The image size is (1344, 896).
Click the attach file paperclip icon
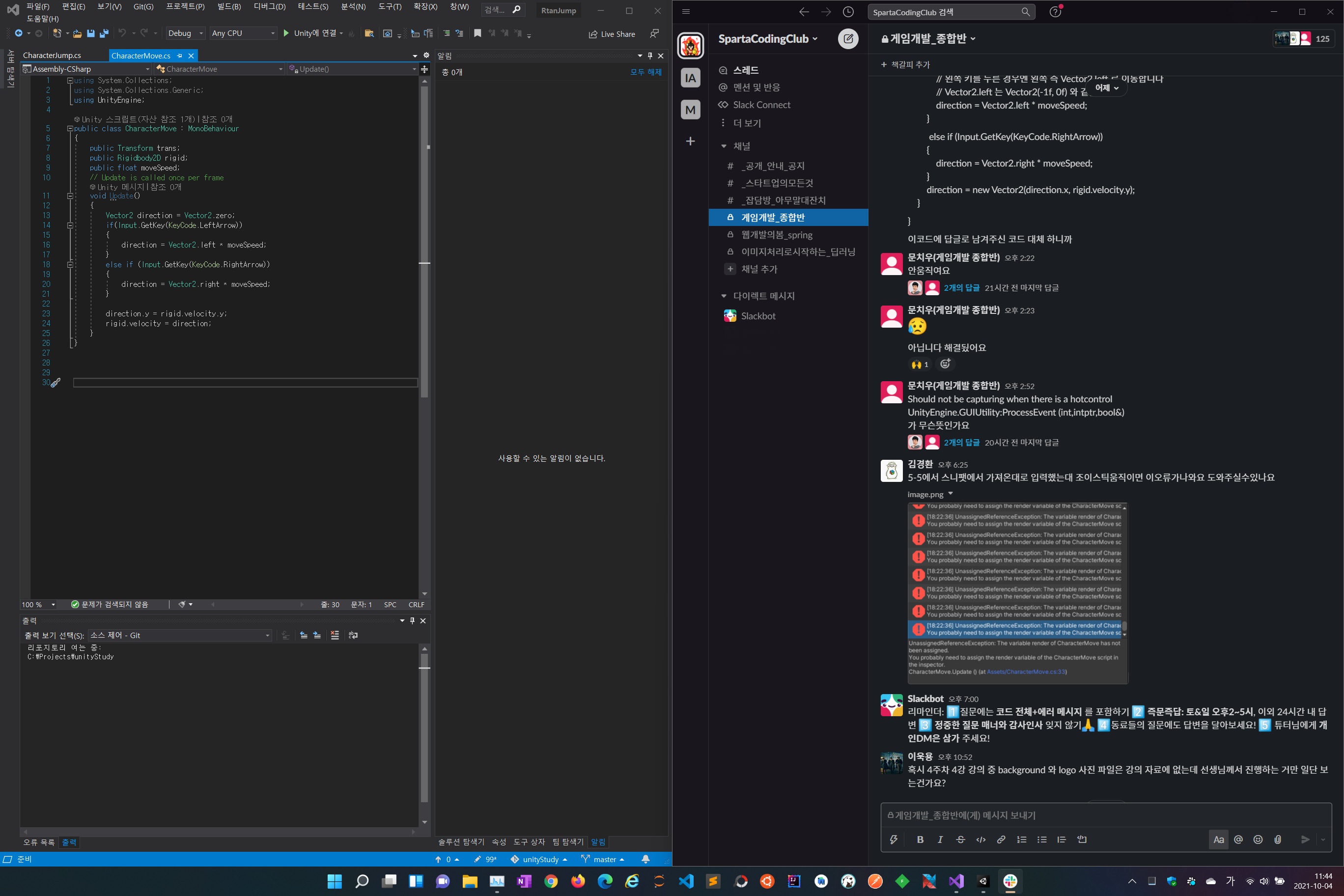(1278, 840)
